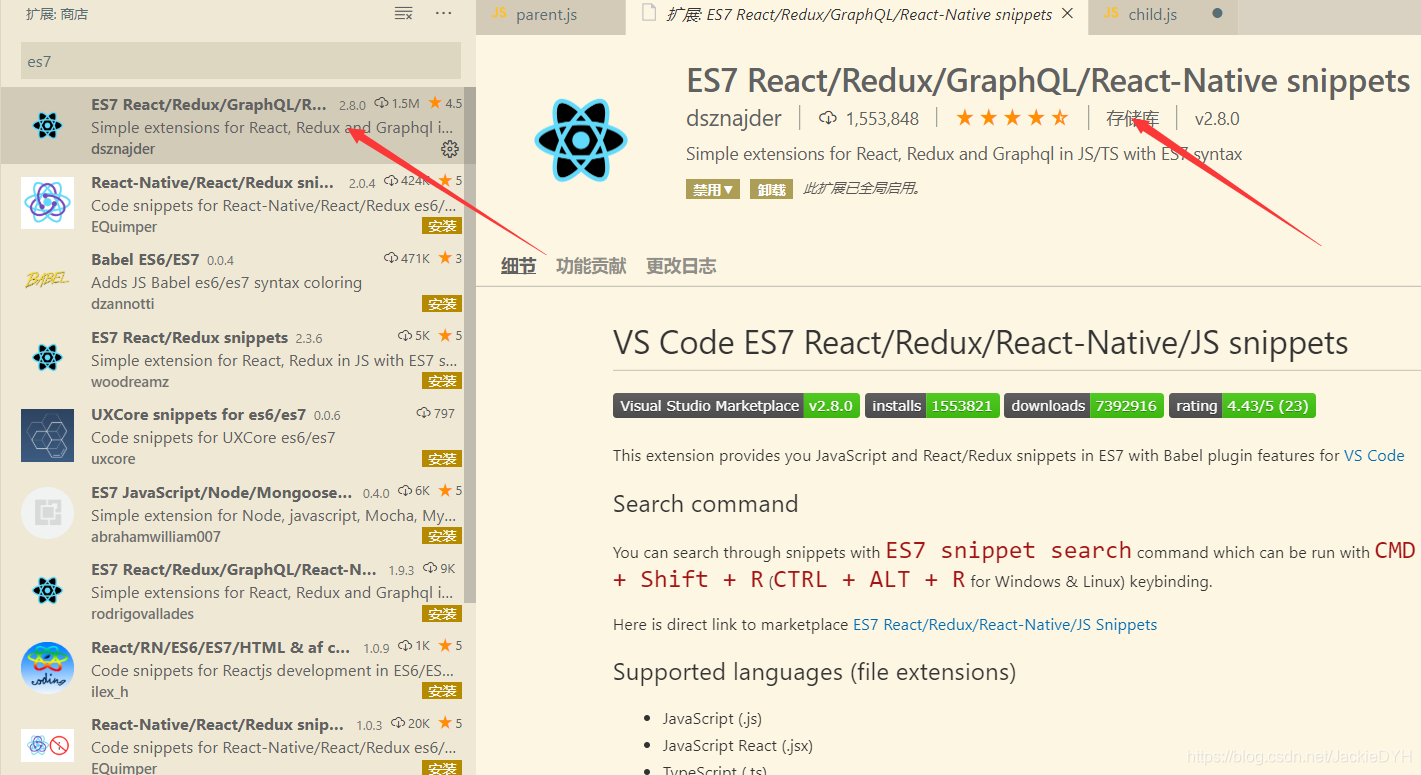
Task: Clear extensions search results list icon
Action: pos(403,14)
